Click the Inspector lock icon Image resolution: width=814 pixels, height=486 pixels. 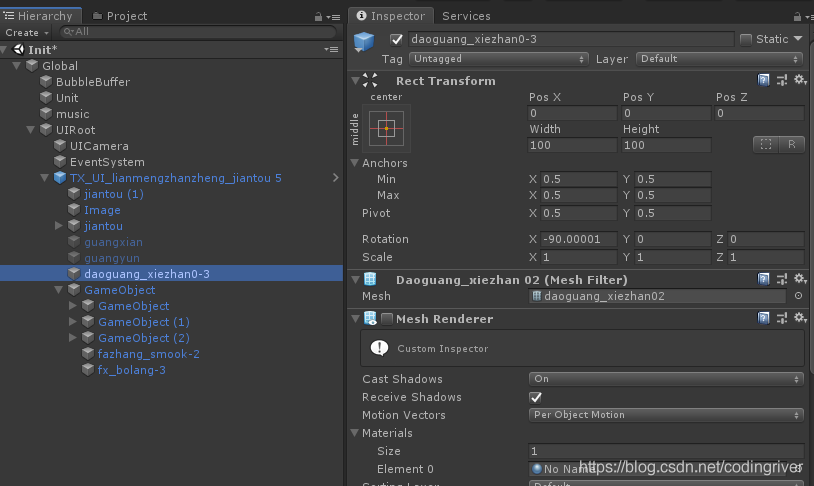pyautogui.click(x=783, y=17)
